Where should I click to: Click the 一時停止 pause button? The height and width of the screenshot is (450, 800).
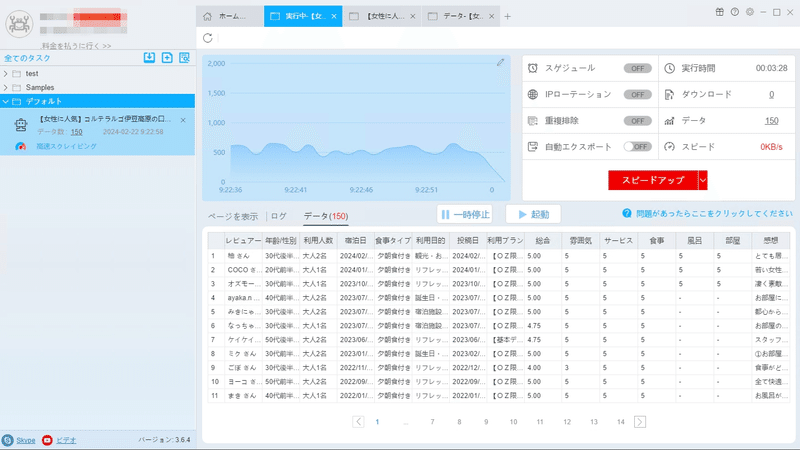click(x=465, y=214)
